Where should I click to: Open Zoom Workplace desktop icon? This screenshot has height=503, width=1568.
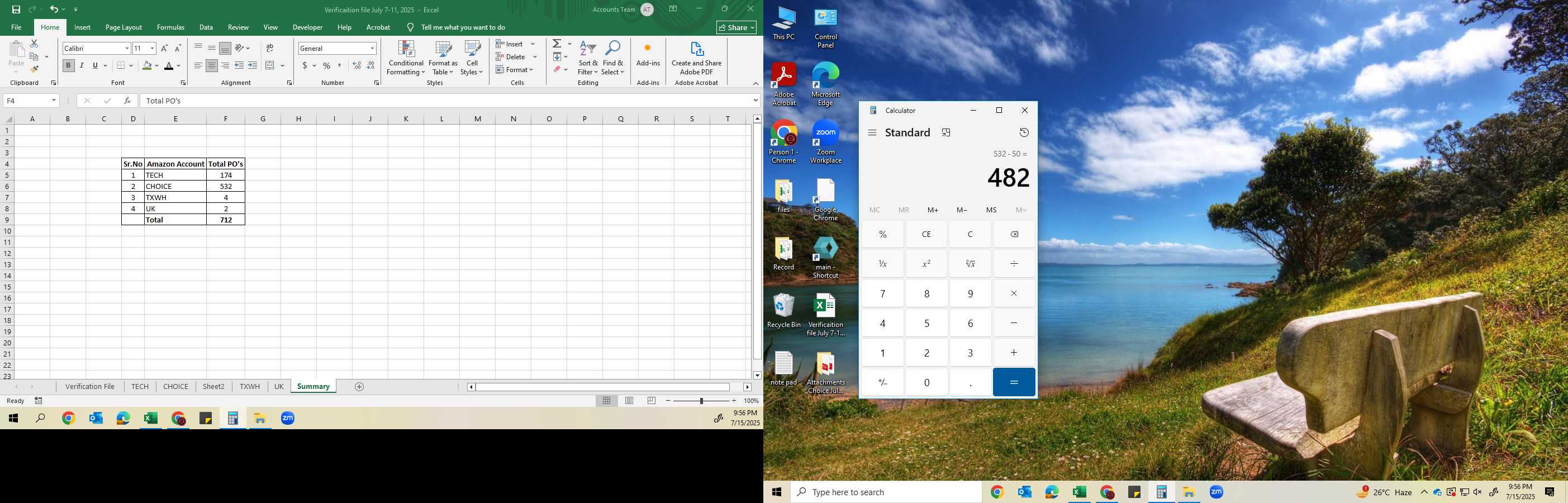pos(825,142)
